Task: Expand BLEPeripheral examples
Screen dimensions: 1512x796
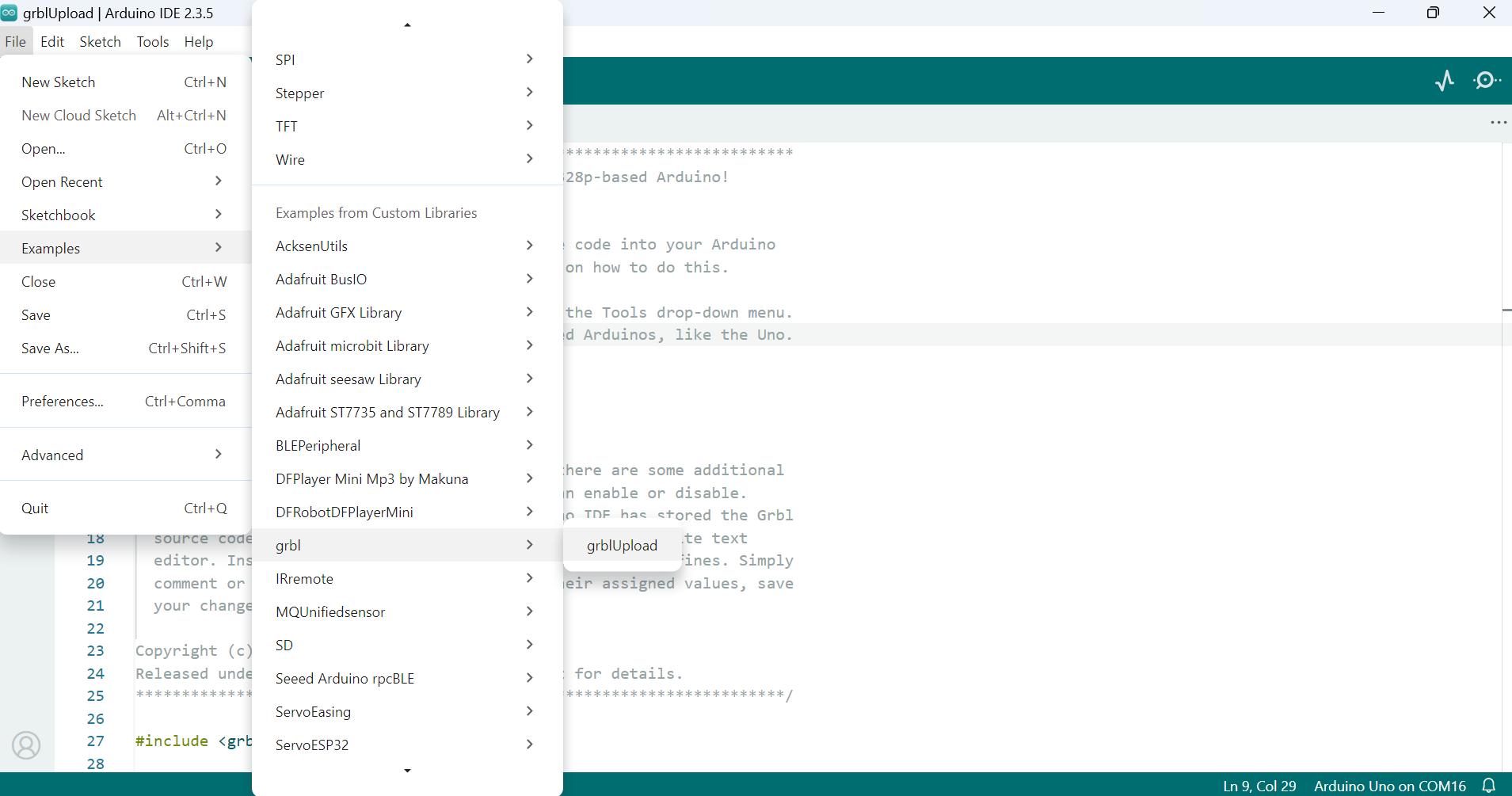Action: point(407,446)
